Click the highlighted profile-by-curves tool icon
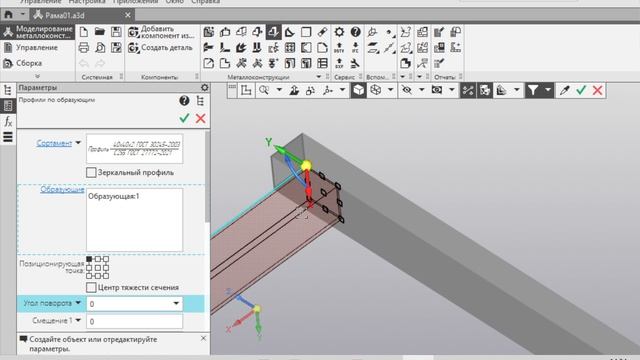This screenshot has height=360, width=640. (x=273, y=32)
